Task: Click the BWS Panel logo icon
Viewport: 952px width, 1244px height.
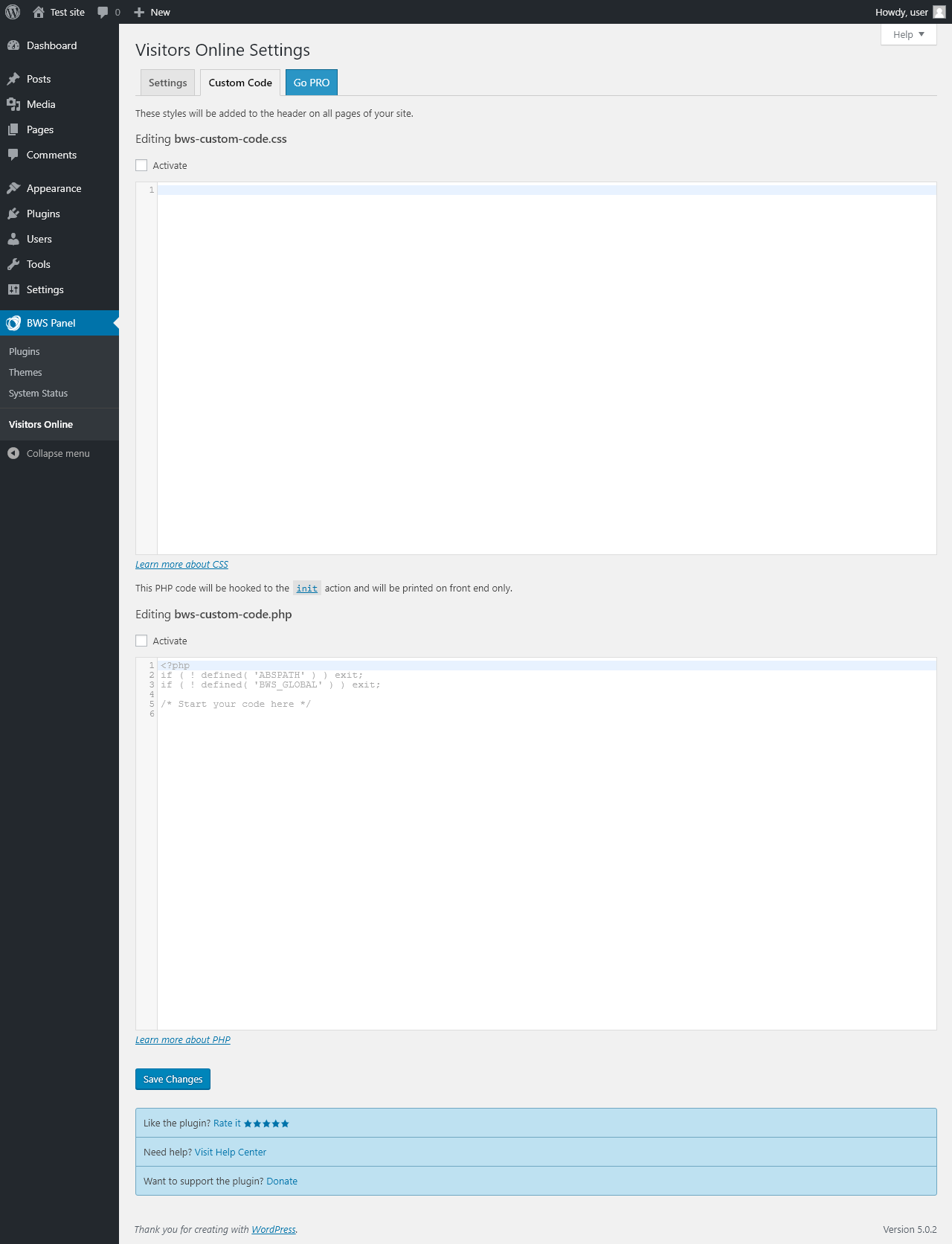Action: (13, 323)
